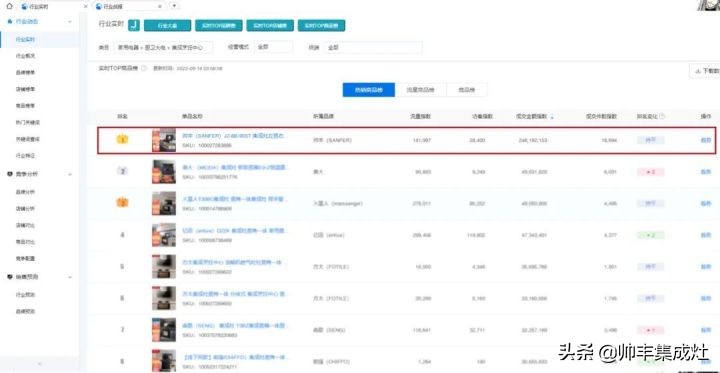Open the third filter dropdown showing 全部
Screen dimensions: 720x373
pyautogui.click(x=373, y=47)
